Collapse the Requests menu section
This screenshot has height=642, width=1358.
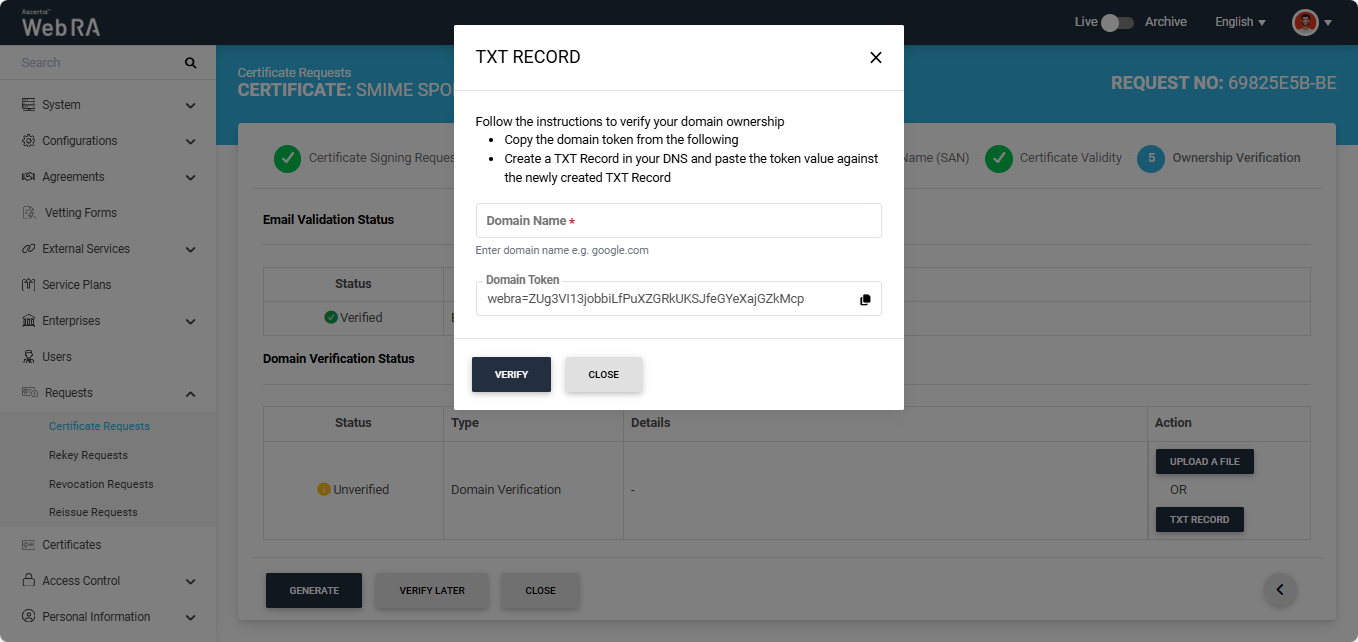point(190,393)
